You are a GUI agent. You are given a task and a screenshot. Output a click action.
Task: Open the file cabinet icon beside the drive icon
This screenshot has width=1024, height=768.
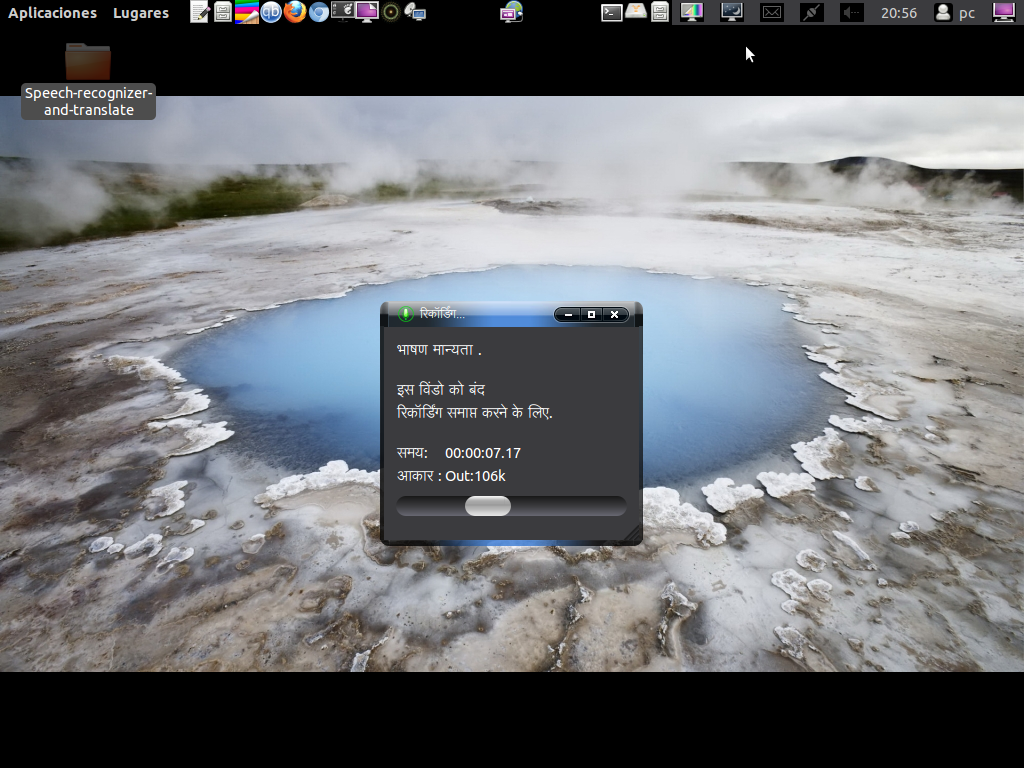click(660, 12)
